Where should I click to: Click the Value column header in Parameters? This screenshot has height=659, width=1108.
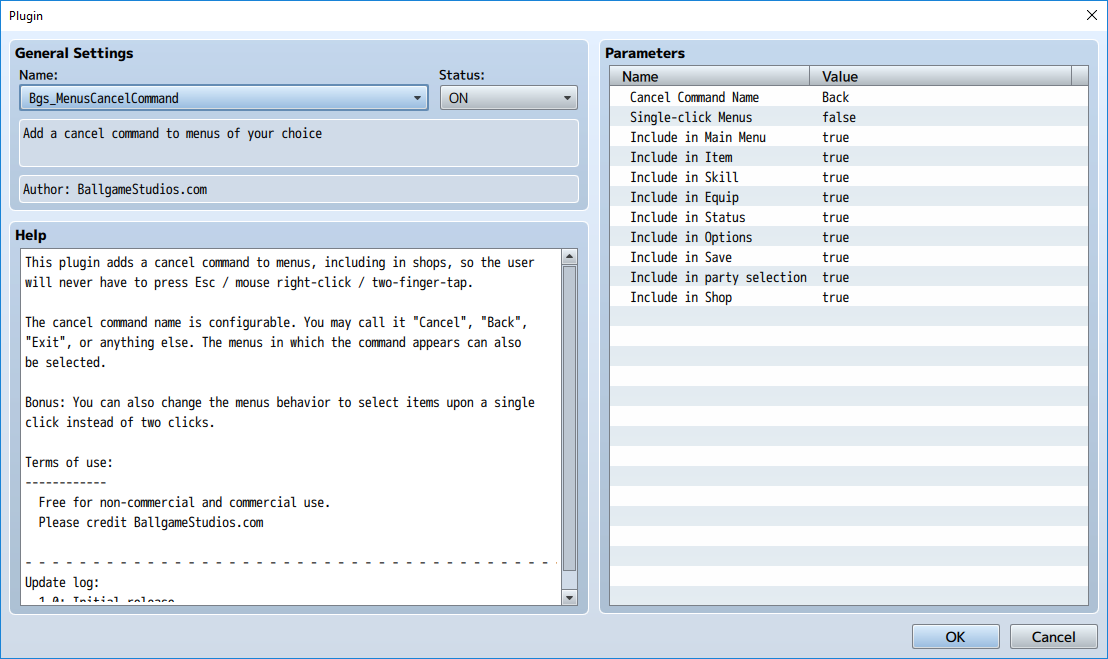941,76
